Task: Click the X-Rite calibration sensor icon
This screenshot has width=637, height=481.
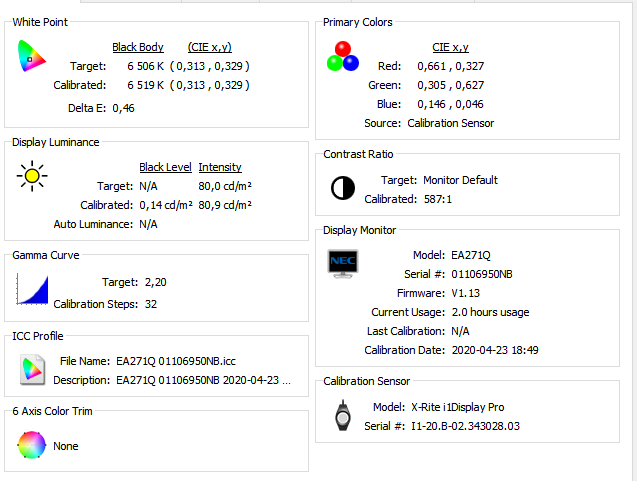Action: [342, 415]
